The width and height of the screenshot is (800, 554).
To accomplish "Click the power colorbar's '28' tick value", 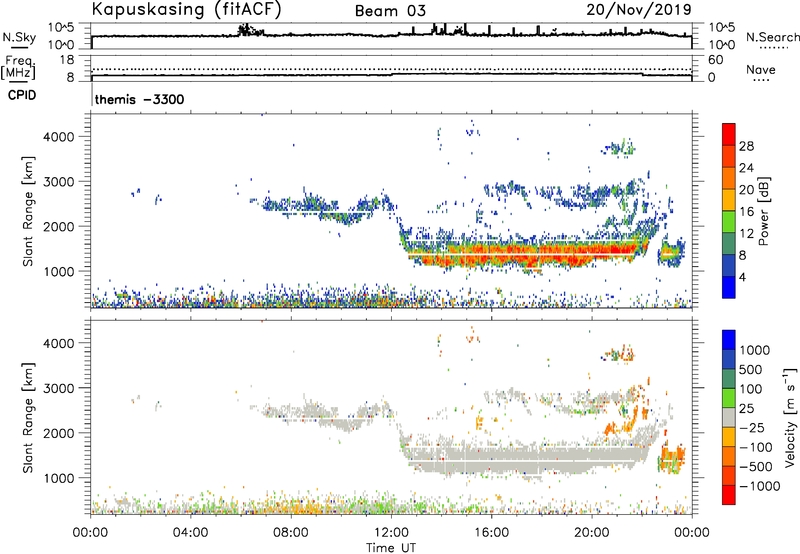I will (746, 146).
